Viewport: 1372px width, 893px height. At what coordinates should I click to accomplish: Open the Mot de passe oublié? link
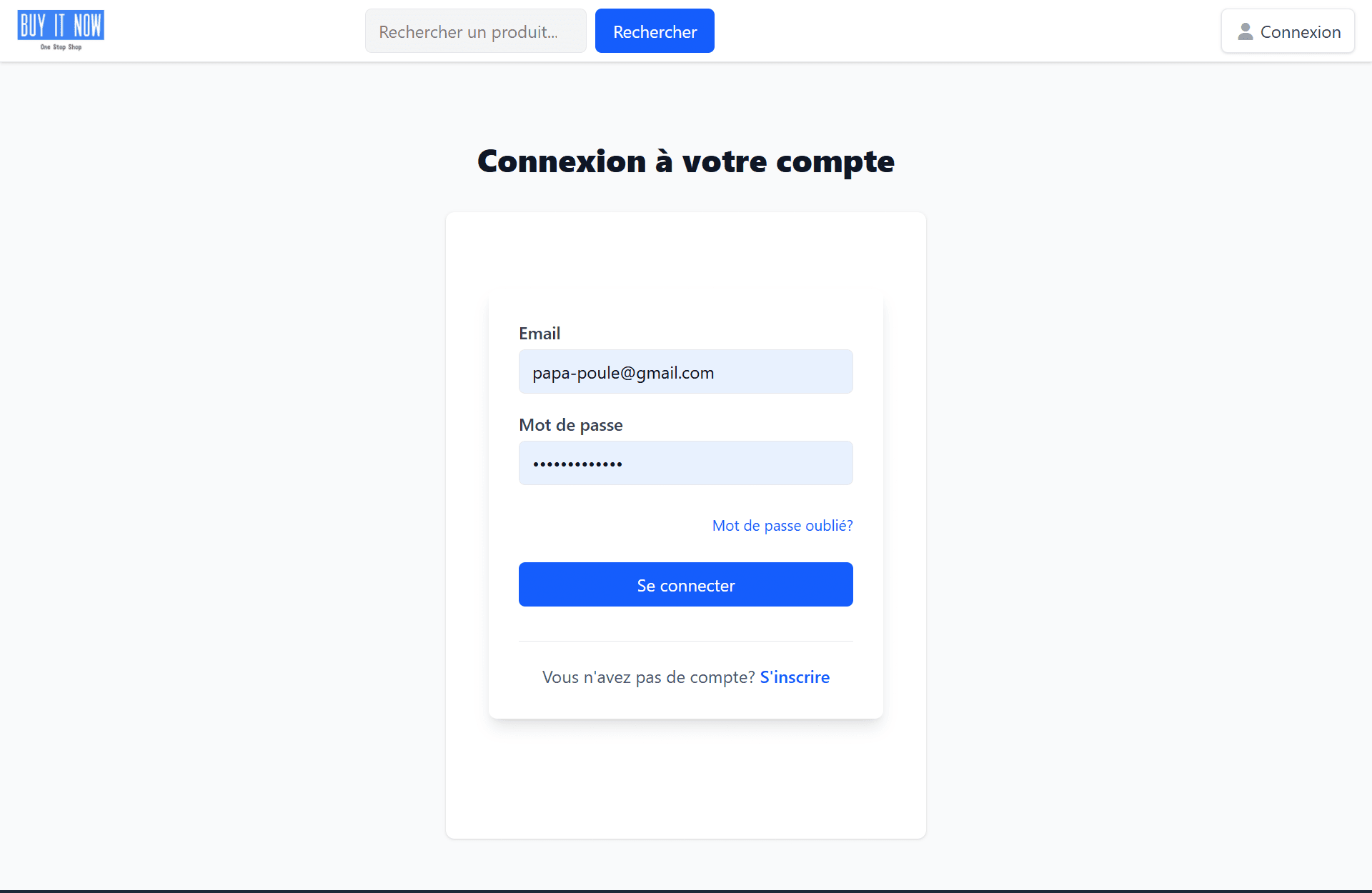(x=782, y=526)
